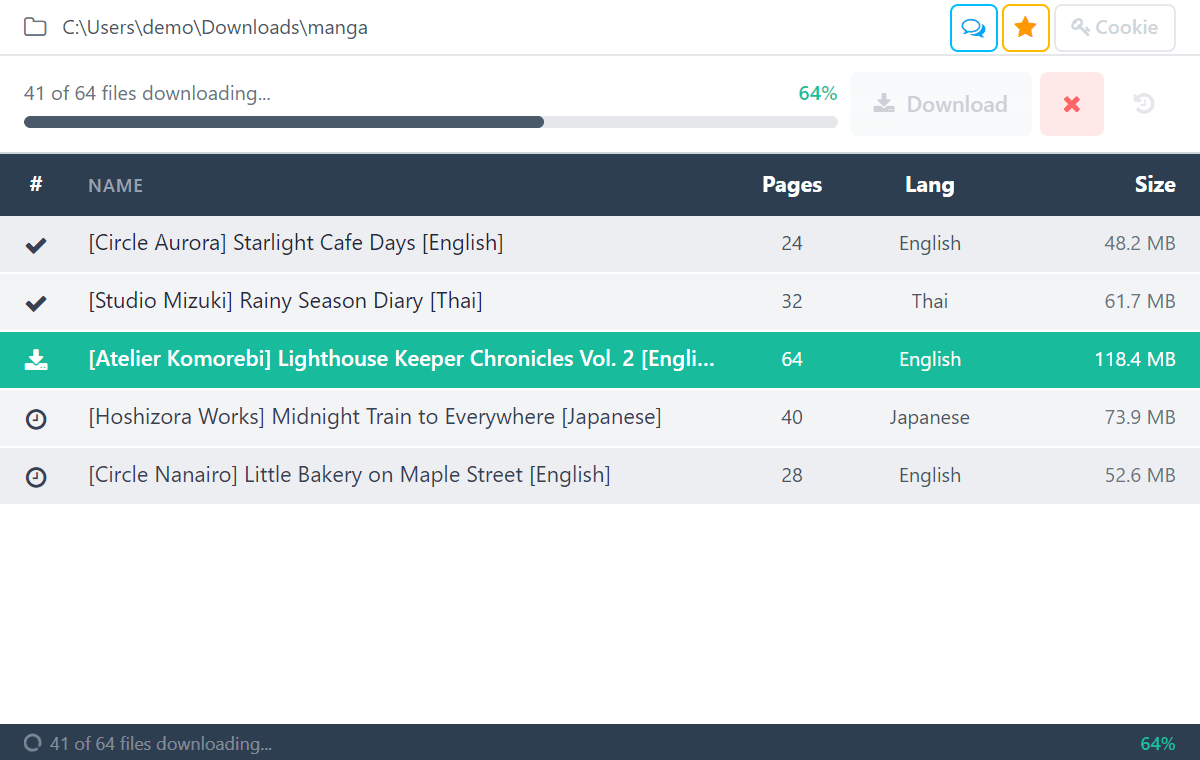This screenshot has height=760, width=1200.
Task: Click '41 of 64 files downloading...' above progress bar
Action: pyautogui.click(x=147, y=93)
